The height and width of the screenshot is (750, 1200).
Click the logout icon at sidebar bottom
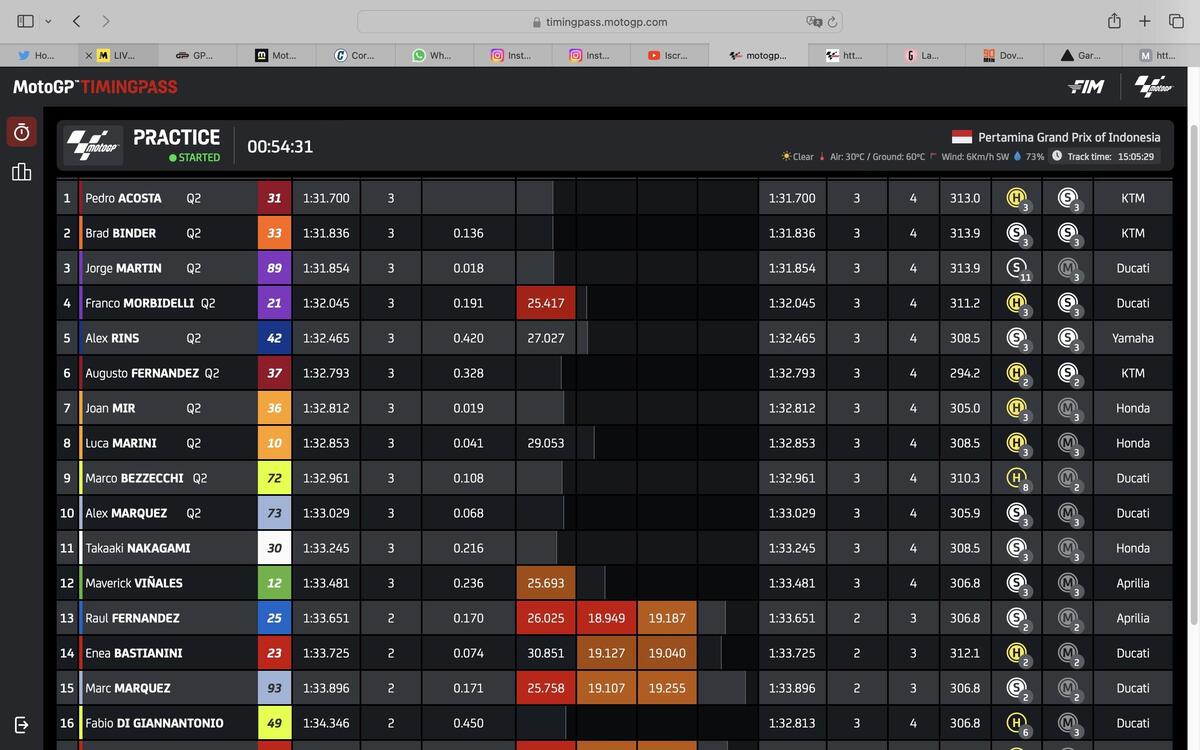pos(21,724)
